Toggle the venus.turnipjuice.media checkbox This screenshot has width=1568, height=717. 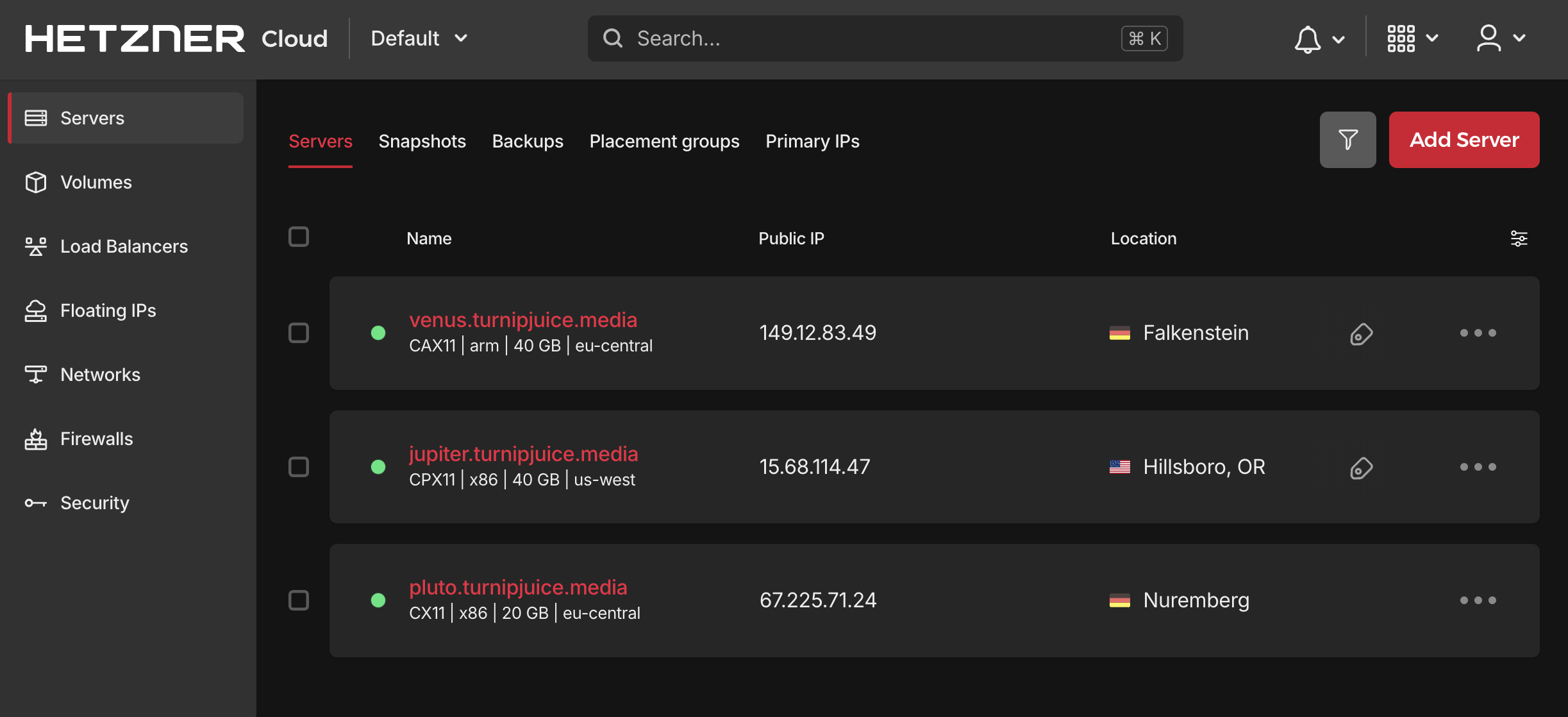click(298, 333)
